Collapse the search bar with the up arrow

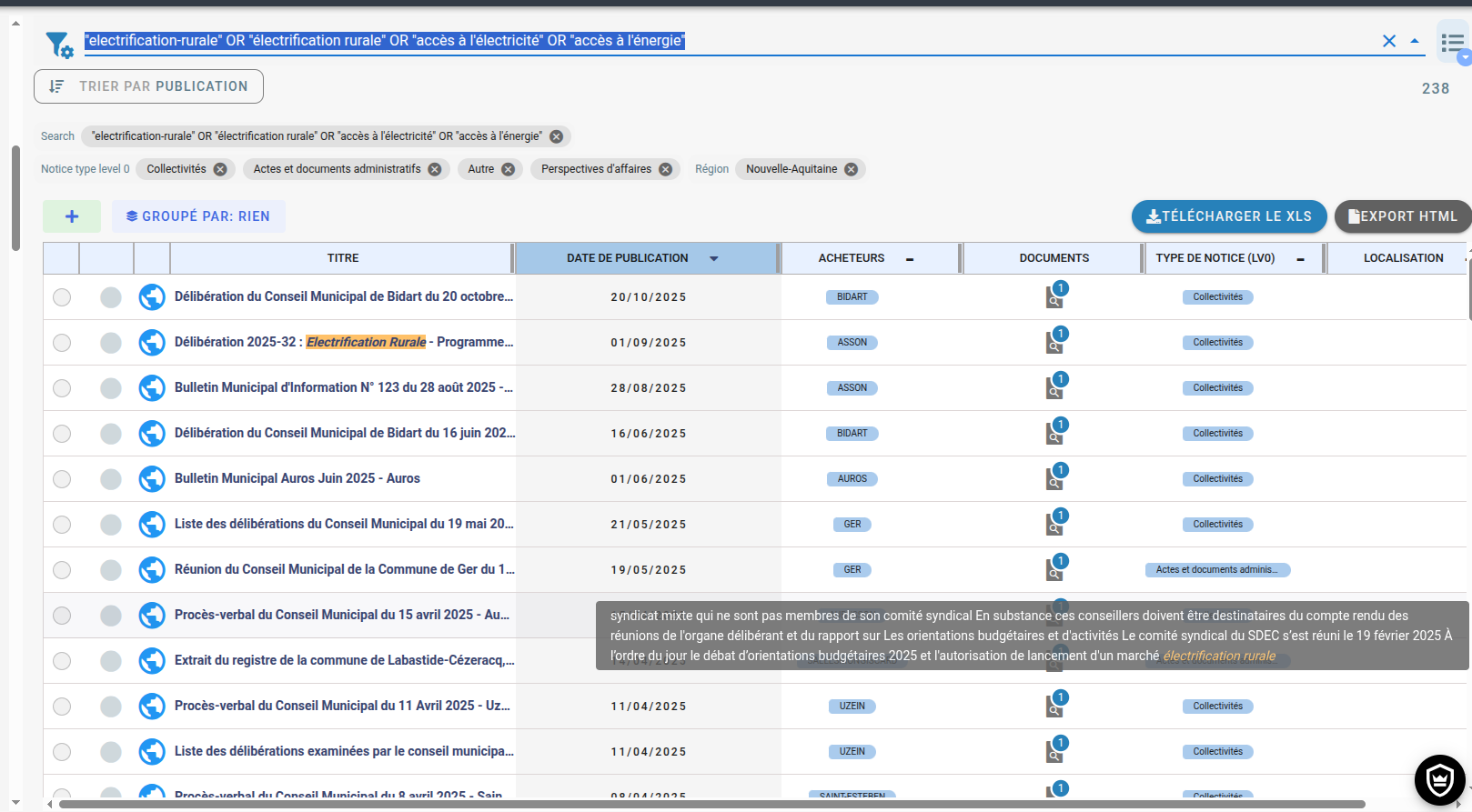coord(1415,41)
